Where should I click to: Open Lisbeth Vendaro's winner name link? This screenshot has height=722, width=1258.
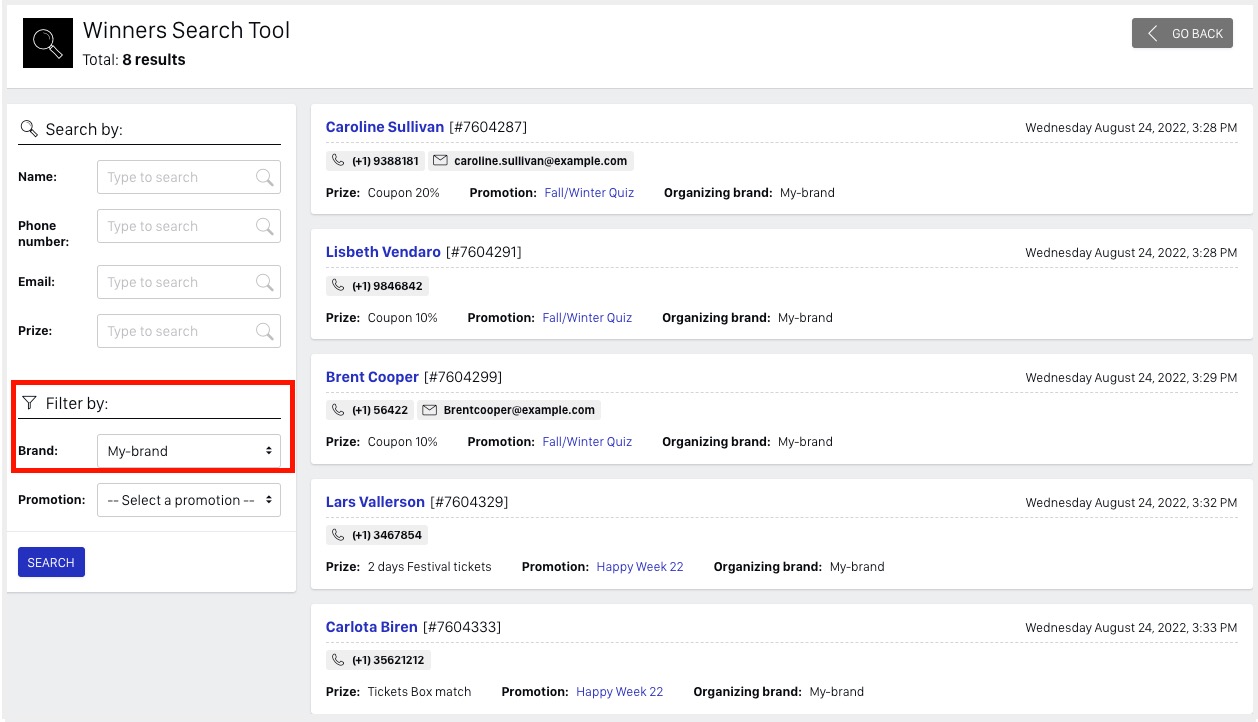383,252
